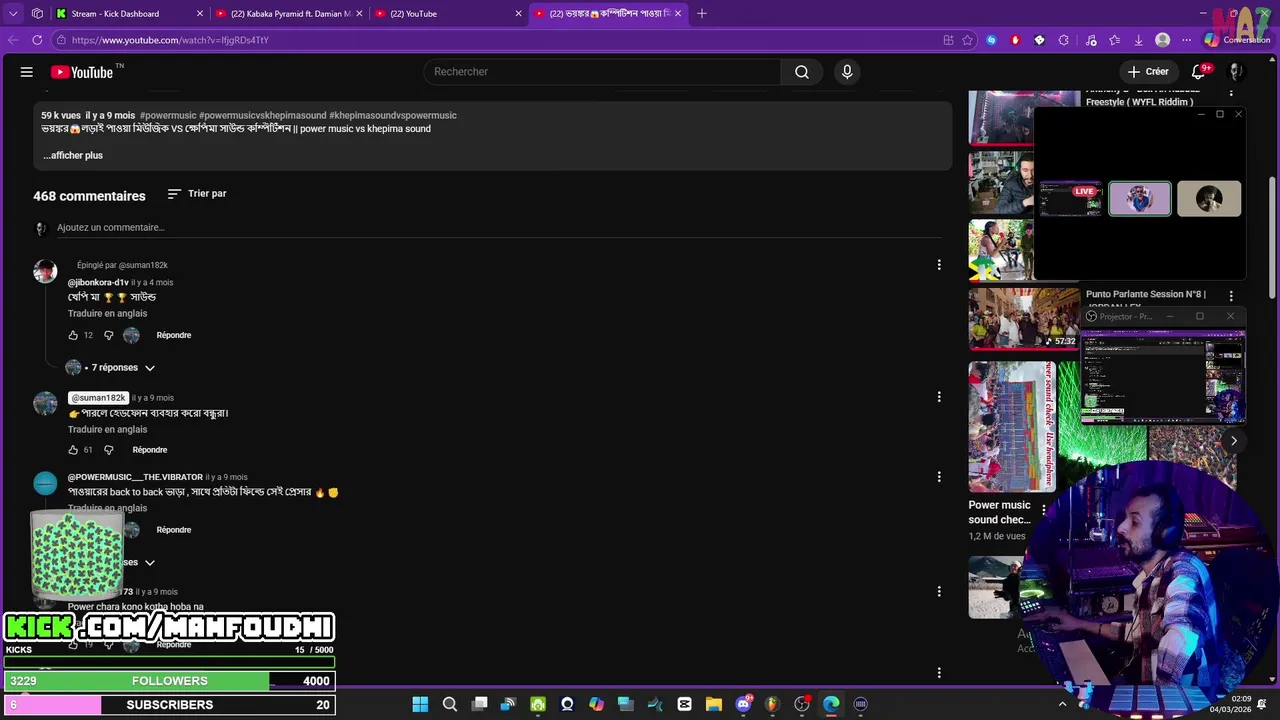Reply to the @jibonkora-d1v comment

[x=174, y=335]
